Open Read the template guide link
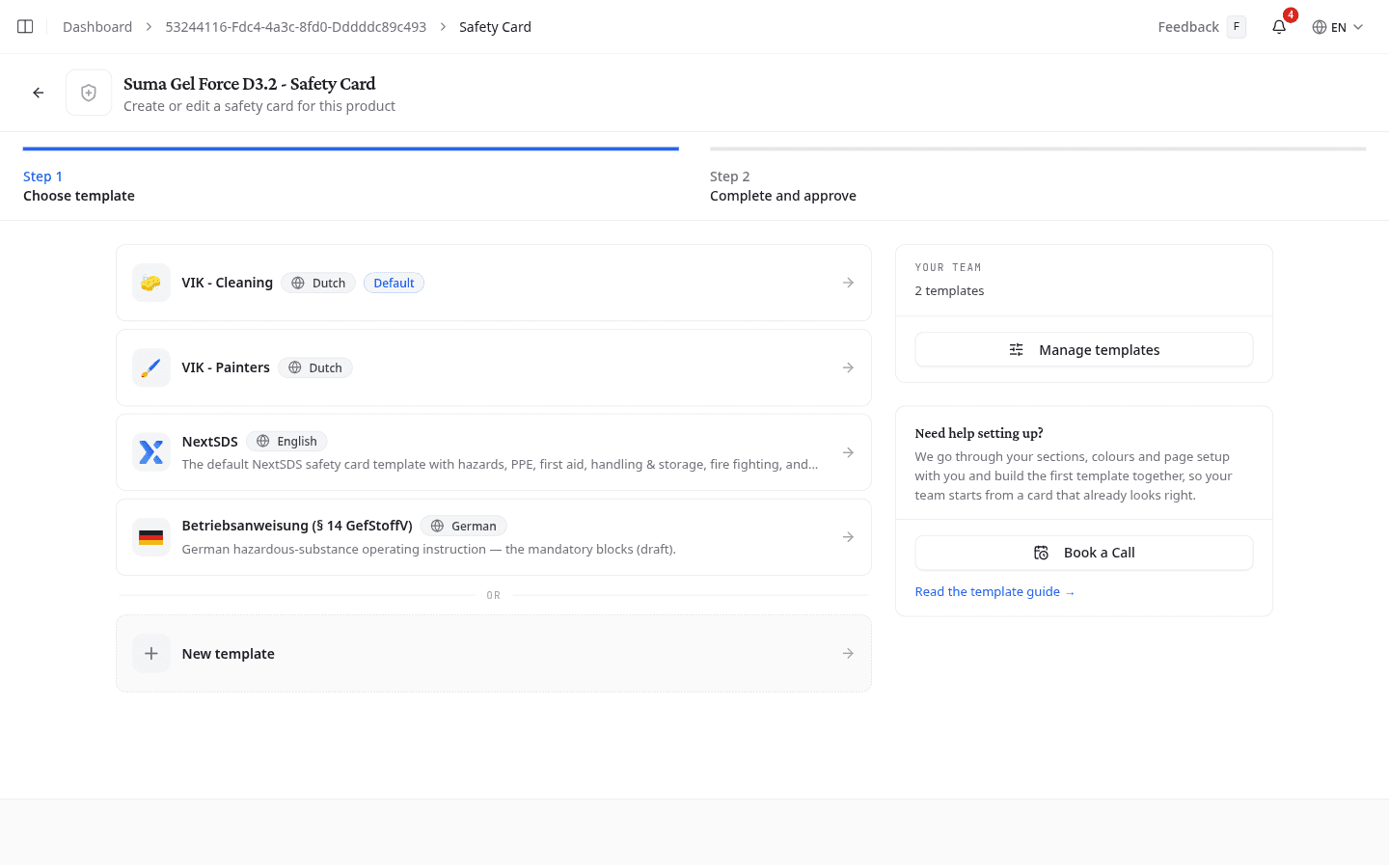This screenshot has width=1389, height=868. coord(994,592)
